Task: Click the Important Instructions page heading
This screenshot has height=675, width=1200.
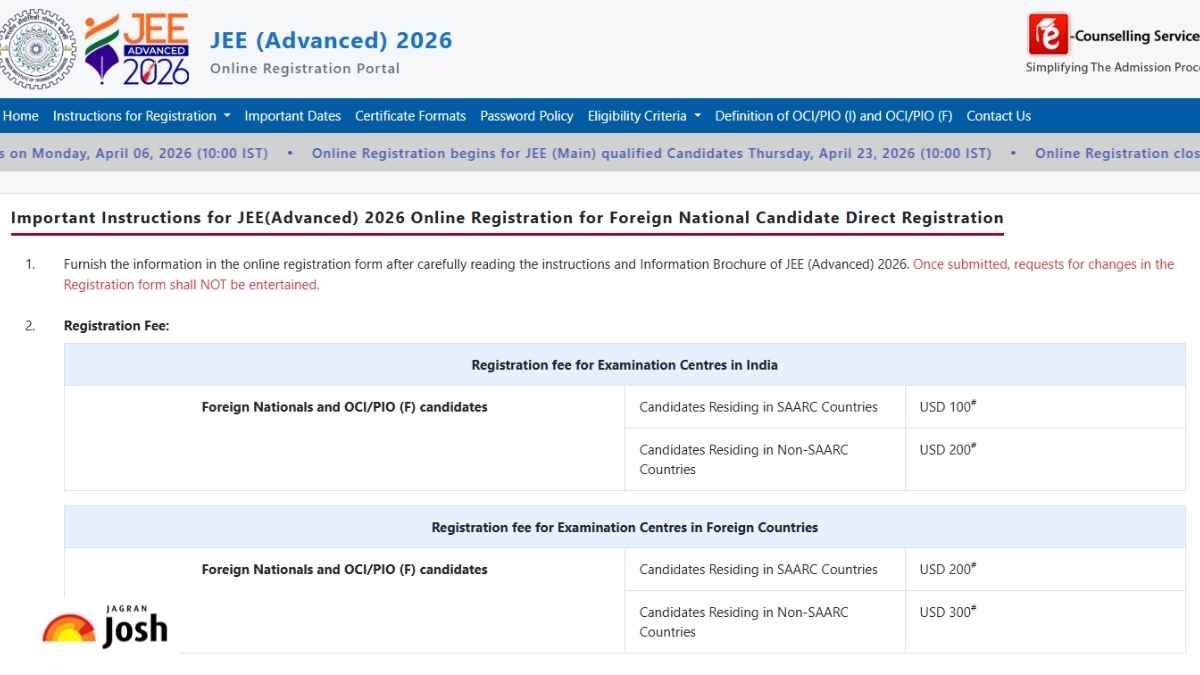Action: [507, 218]
